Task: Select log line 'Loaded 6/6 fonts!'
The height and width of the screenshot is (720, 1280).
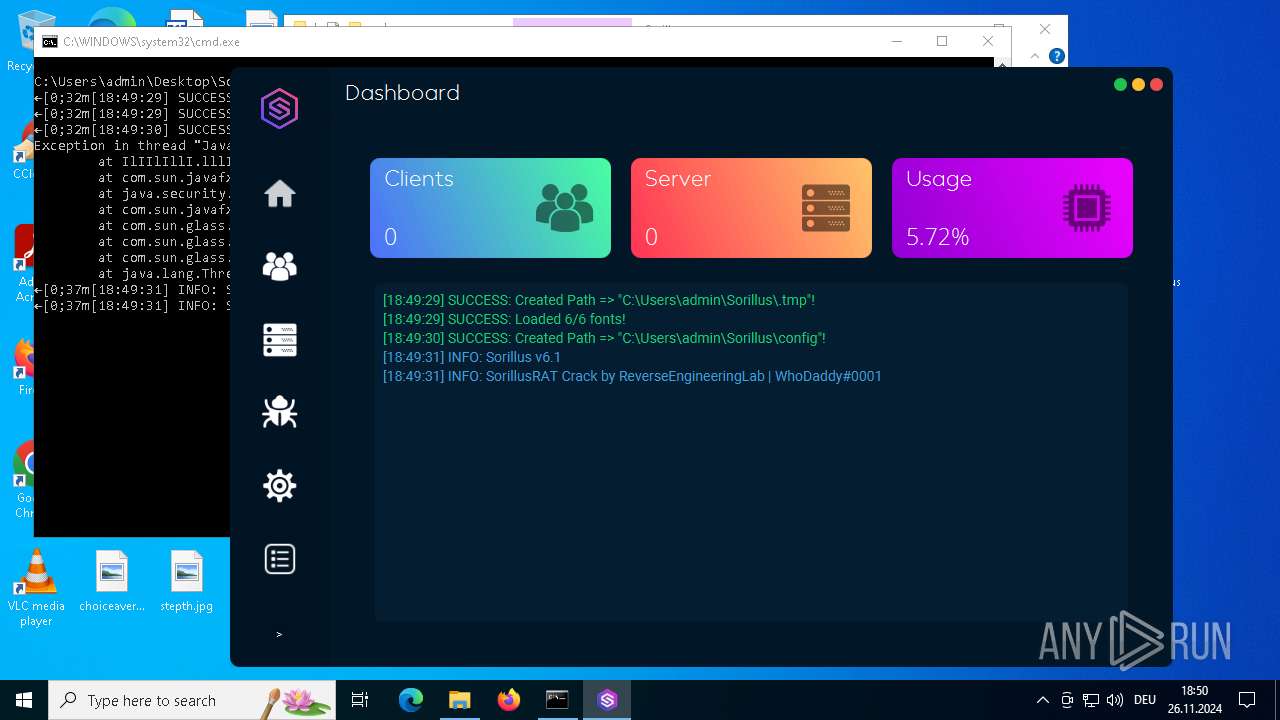Action: (504, 319)
